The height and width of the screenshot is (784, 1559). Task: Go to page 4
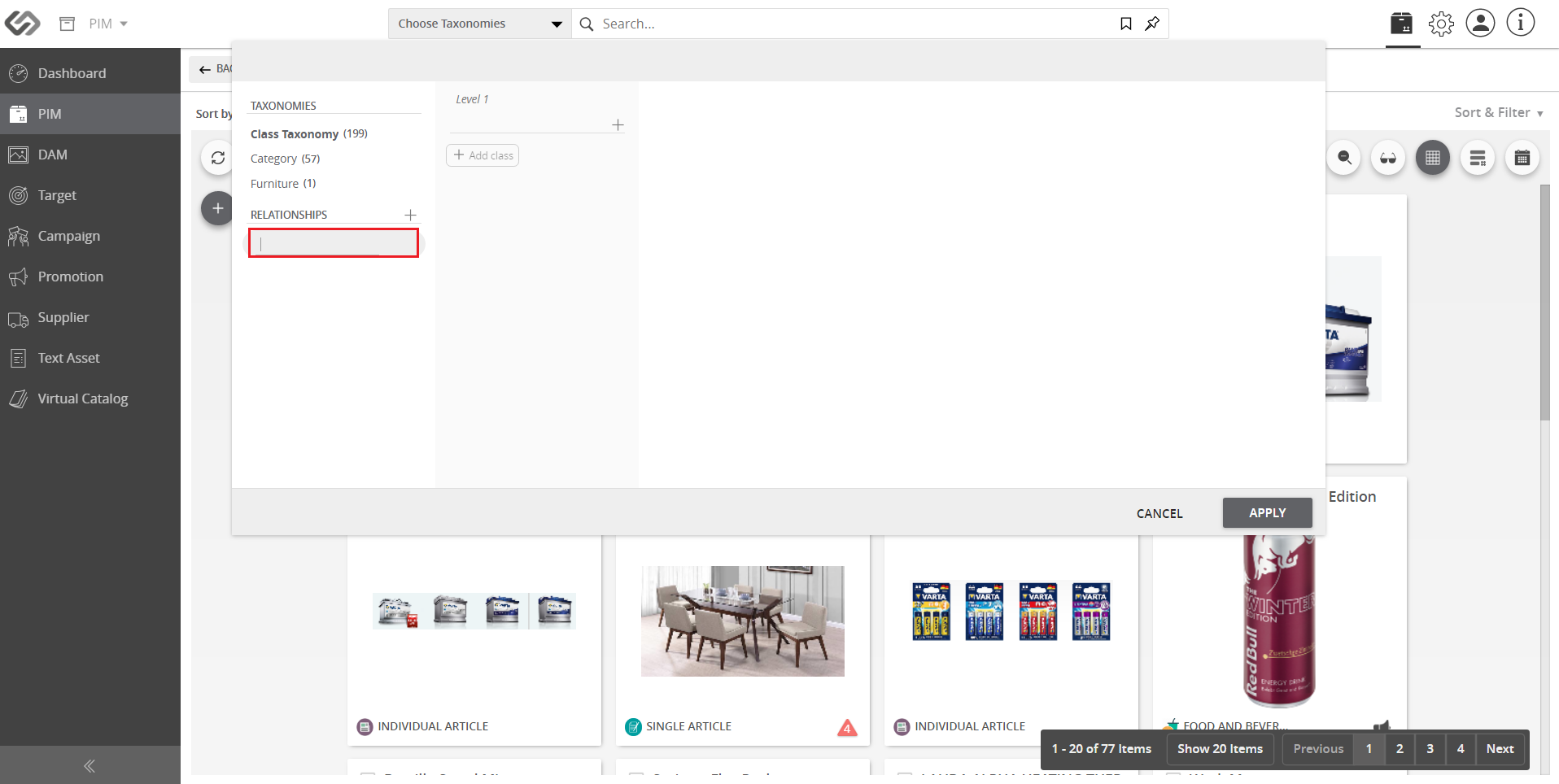pos(1461,749)
